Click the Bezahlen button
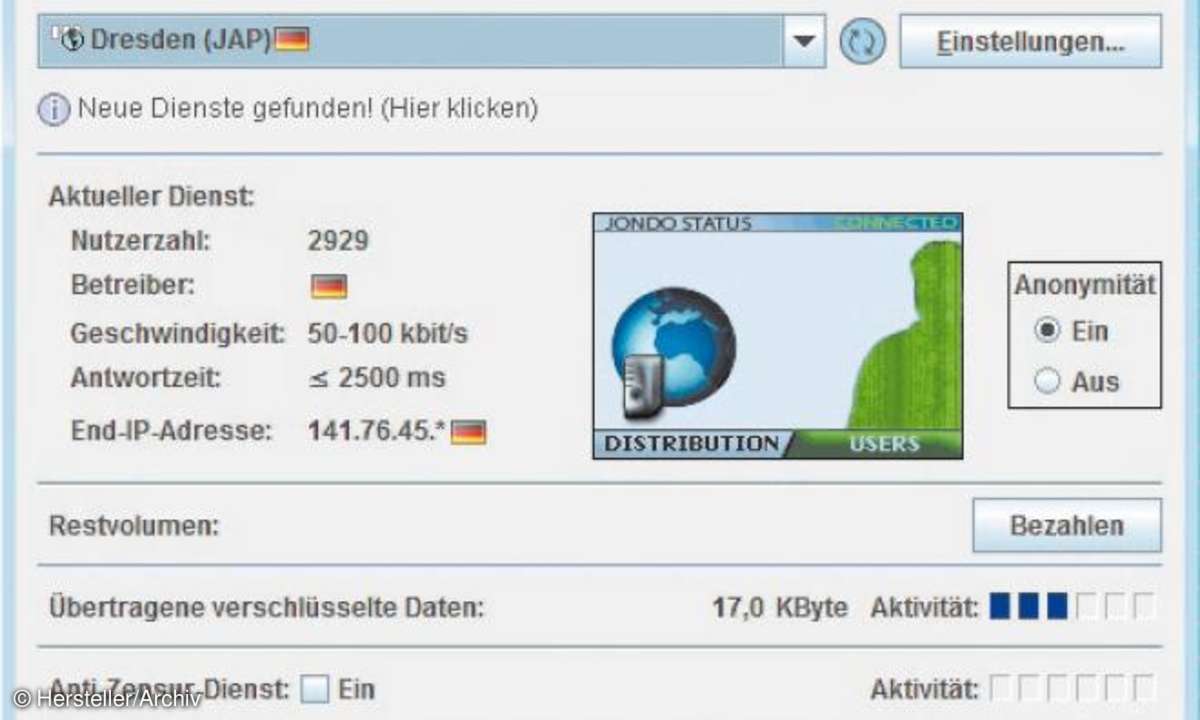The height and width of the screenshot is (720, 1200). click(1067, 526)
